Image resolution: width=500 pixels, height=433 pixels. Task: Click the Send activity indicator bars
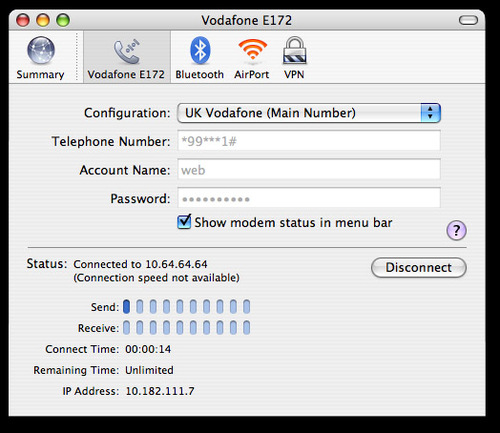tap(186, 306)
